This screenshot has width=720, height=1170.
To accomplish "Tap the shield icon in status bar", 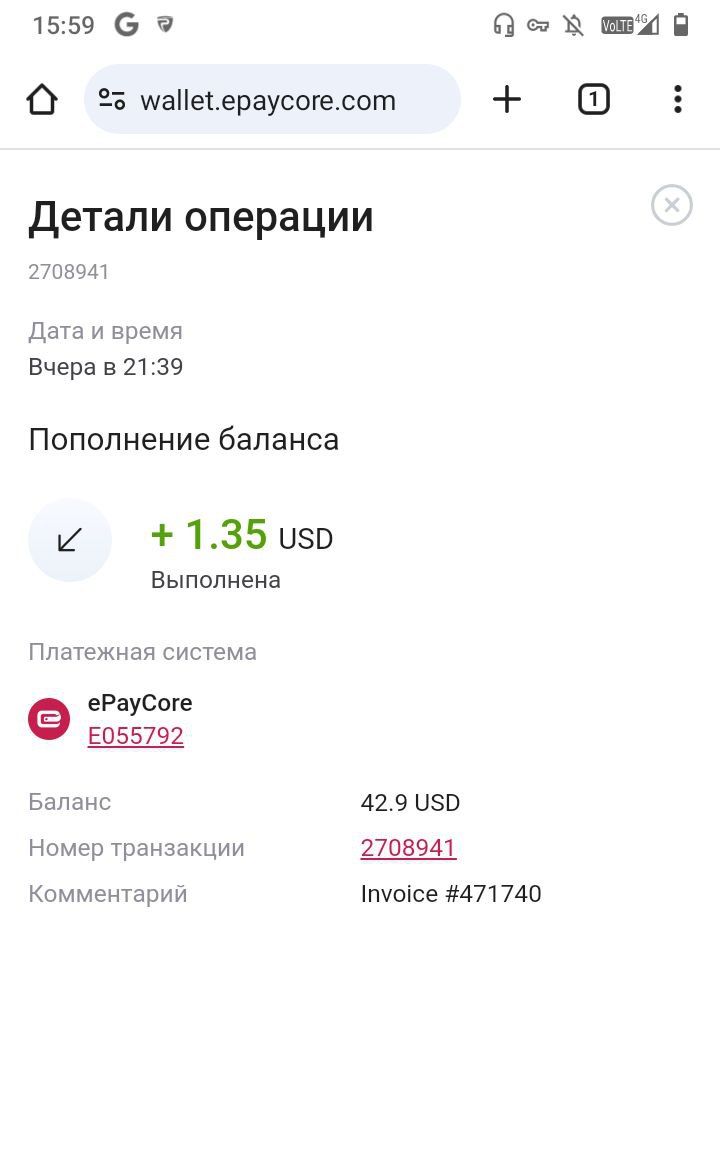I will tap(165, 25).
